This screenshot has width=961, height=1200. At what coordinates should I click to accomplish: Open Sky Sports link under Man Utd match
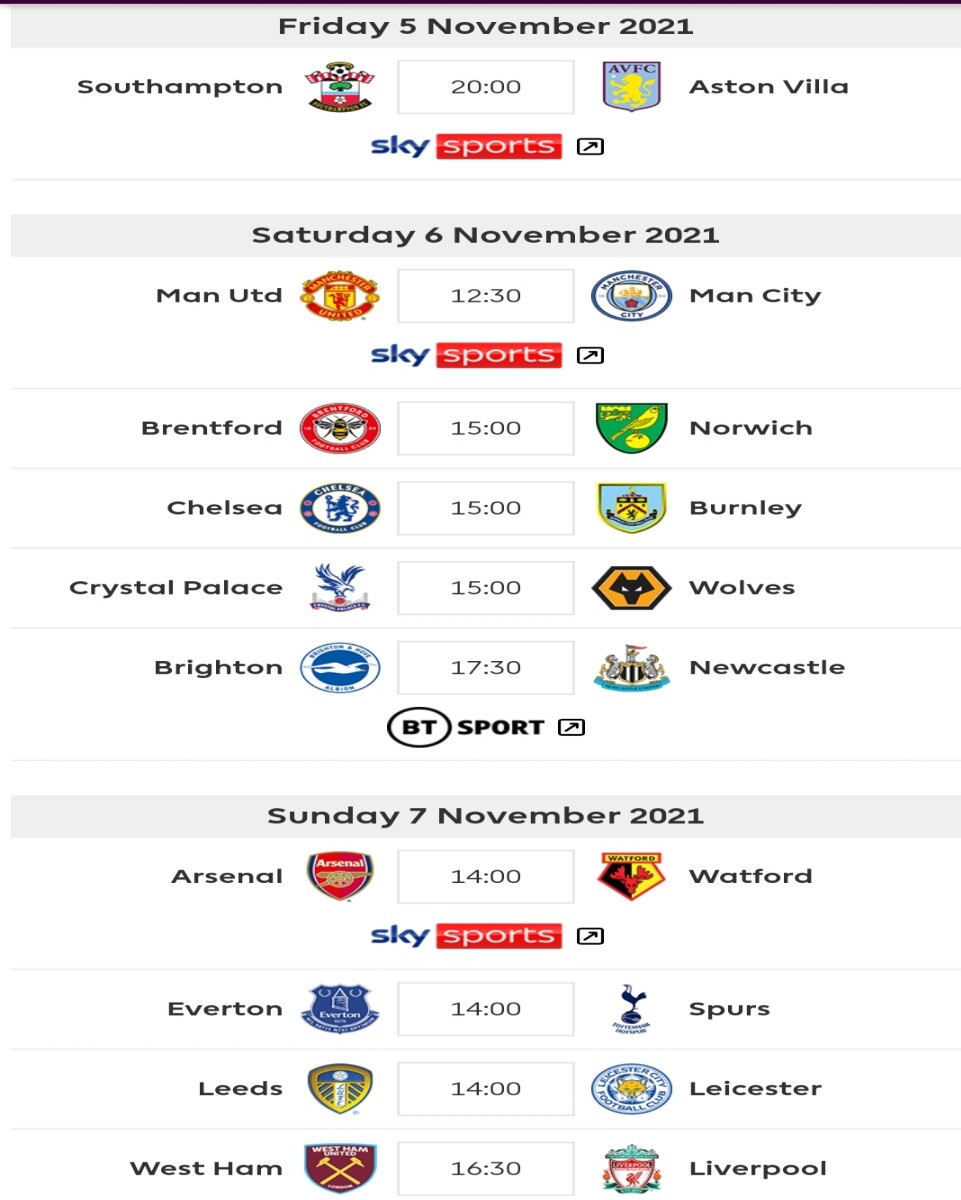(x=466, y=355)
